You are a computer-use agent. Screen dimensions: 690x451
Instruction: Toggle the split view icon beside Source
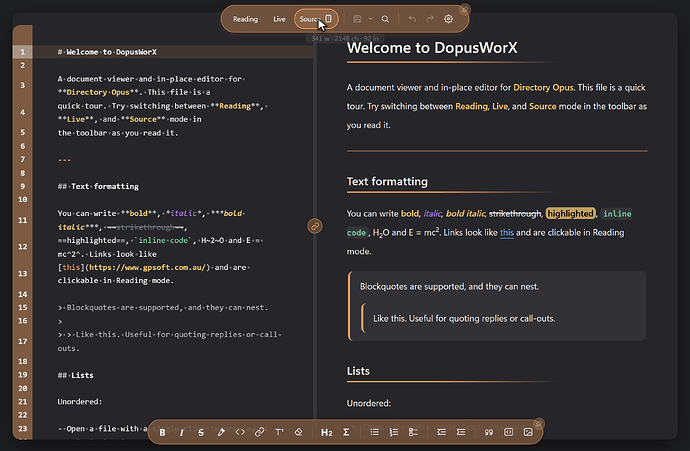click(328, 18)
